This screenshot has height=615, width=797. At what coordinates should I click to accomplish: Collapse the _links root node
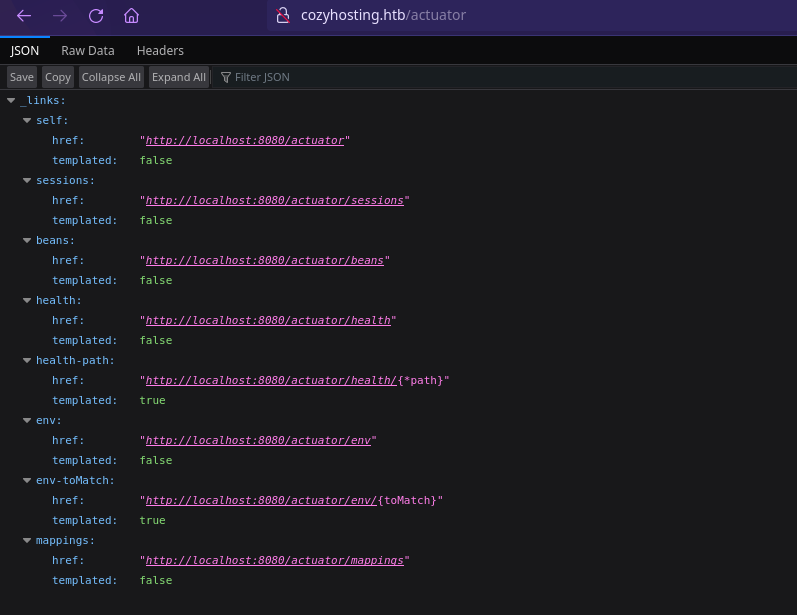(11, 101)
